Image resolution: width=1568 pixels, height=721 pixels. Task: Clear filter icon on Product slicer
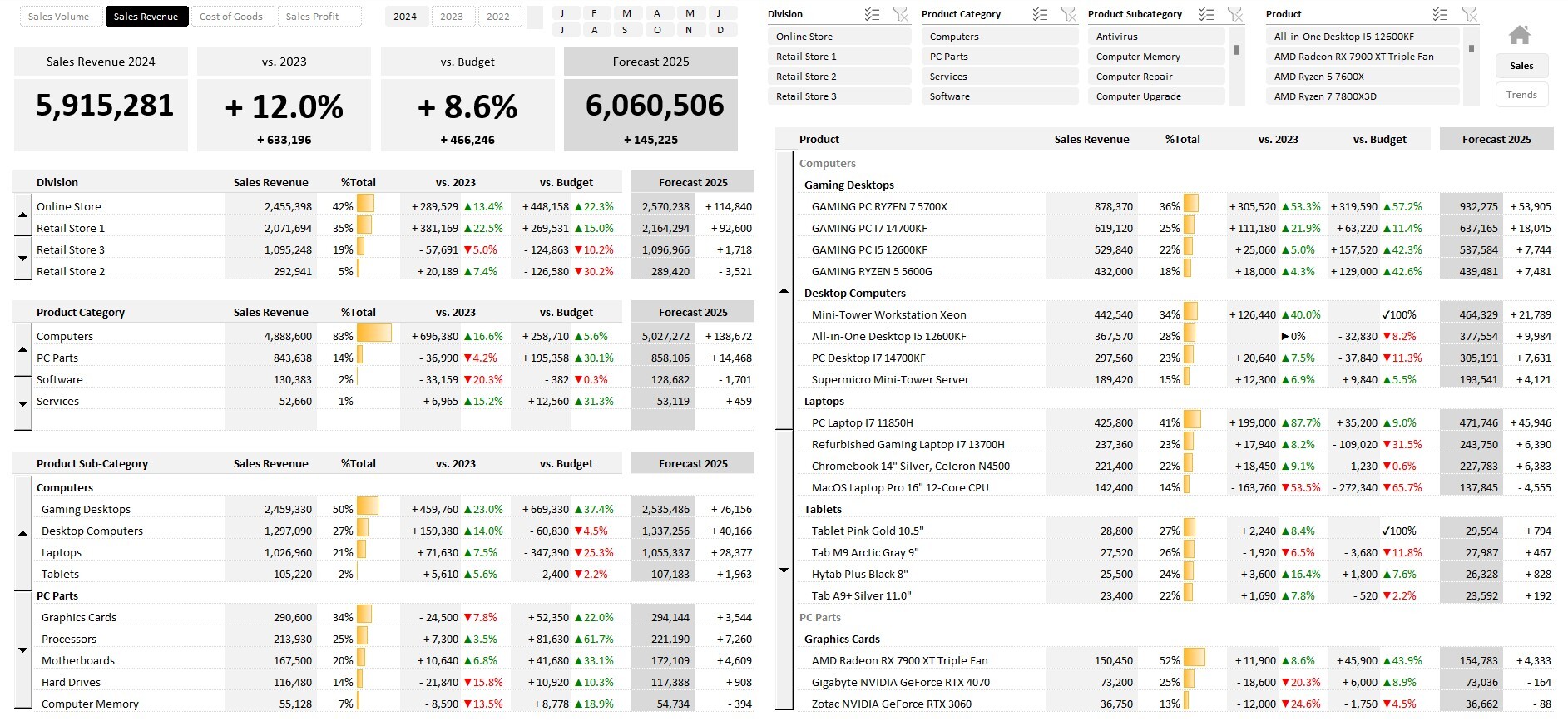click(x=1470, y=14)
